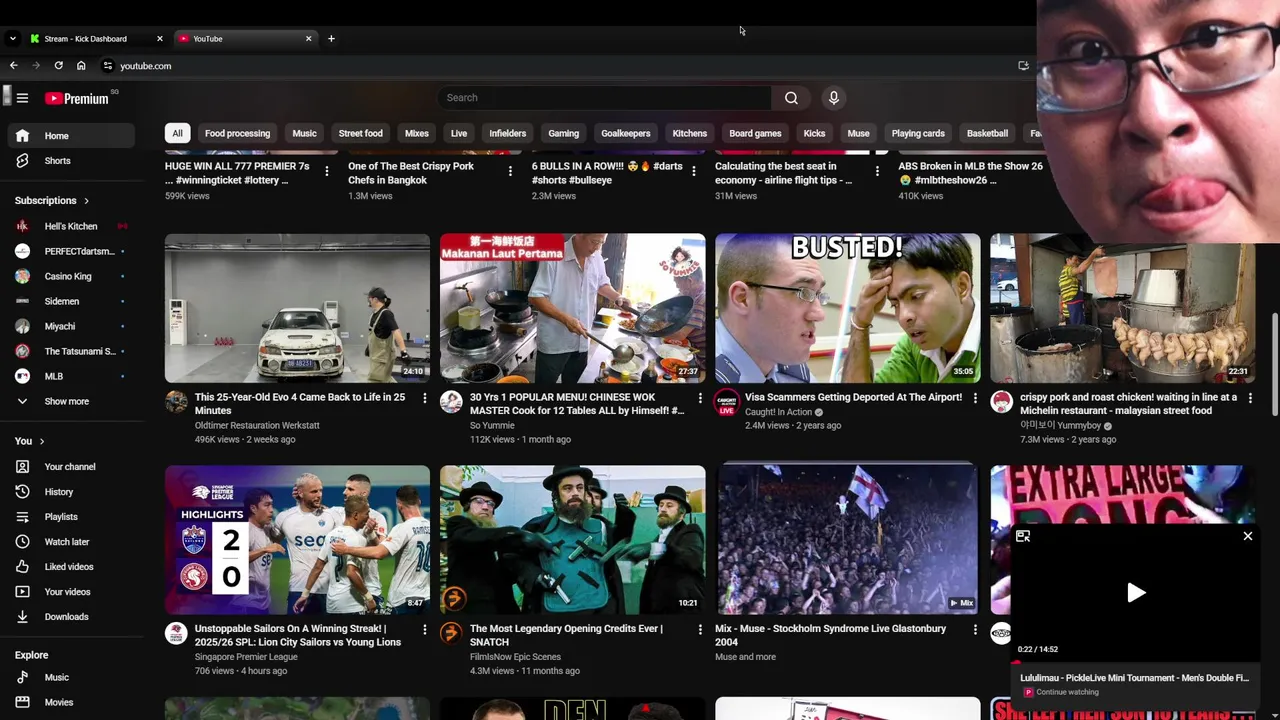Viewport: 1280px width, 720px height.
Task: Open Shorts in sidebar
Action: [x=70, y=161]
